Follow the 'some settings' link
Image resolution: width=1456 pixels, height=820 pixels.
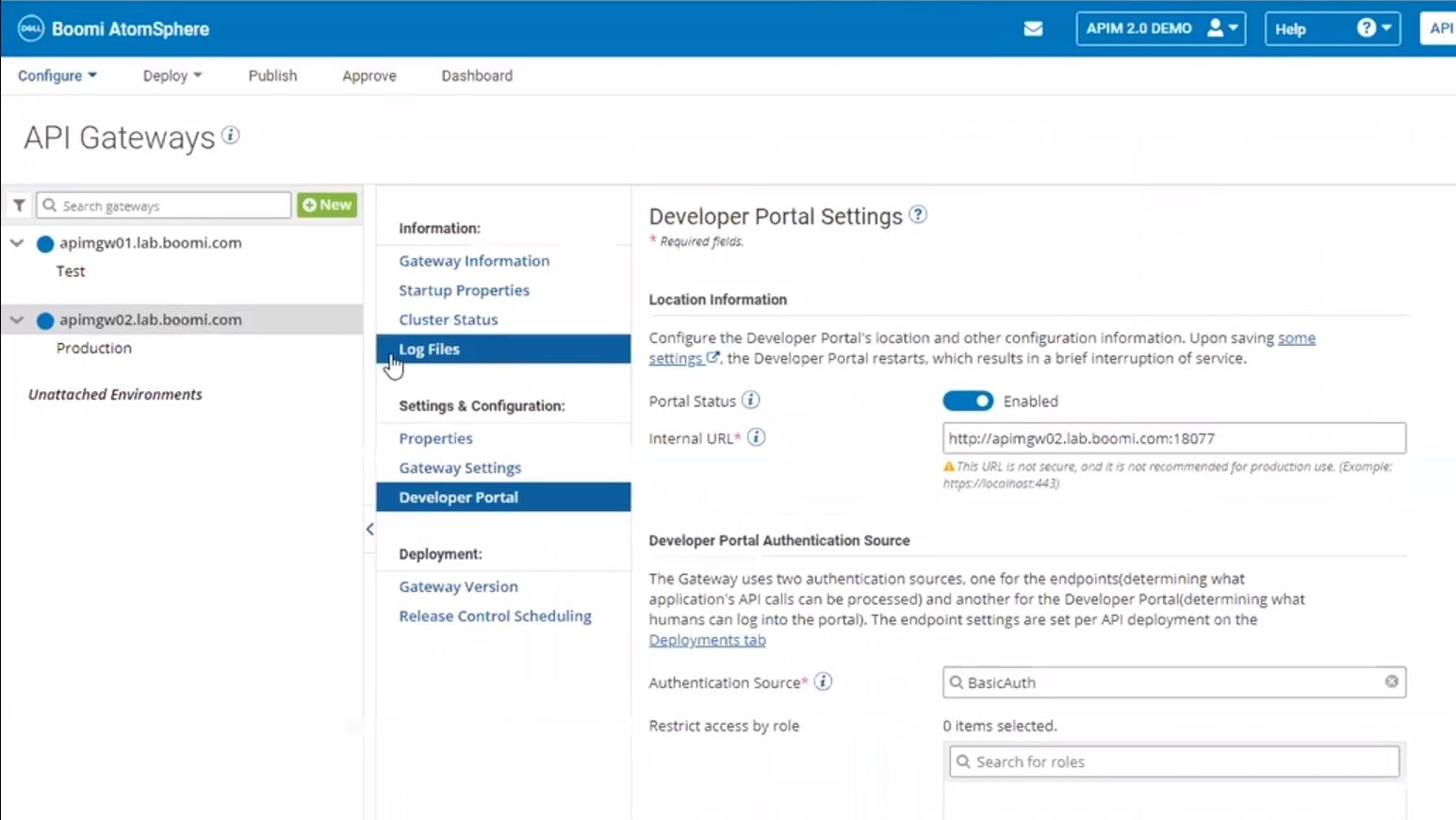1296,337
